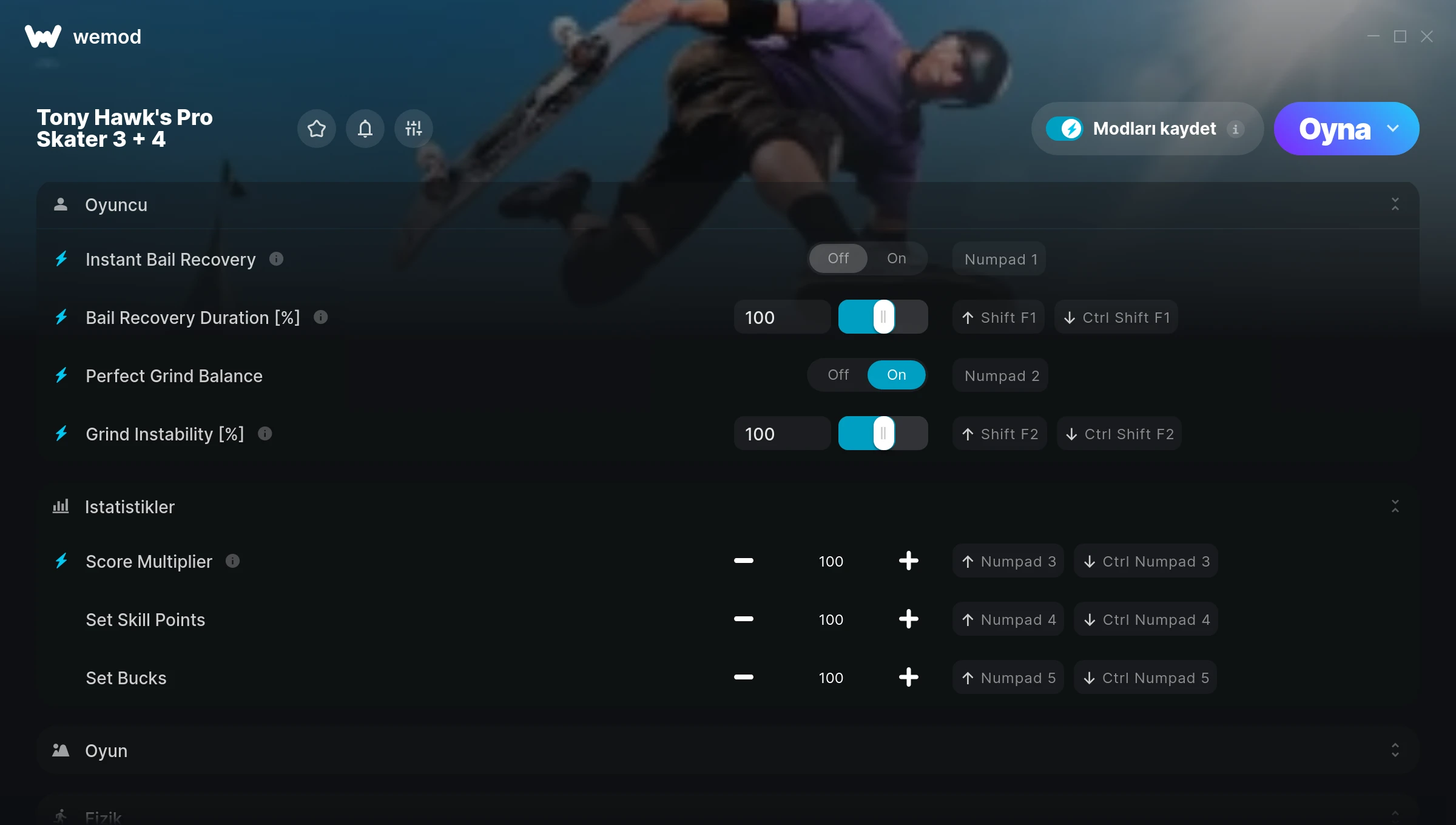Open the Oyna button dropdown arrow

coord(1393,129)
